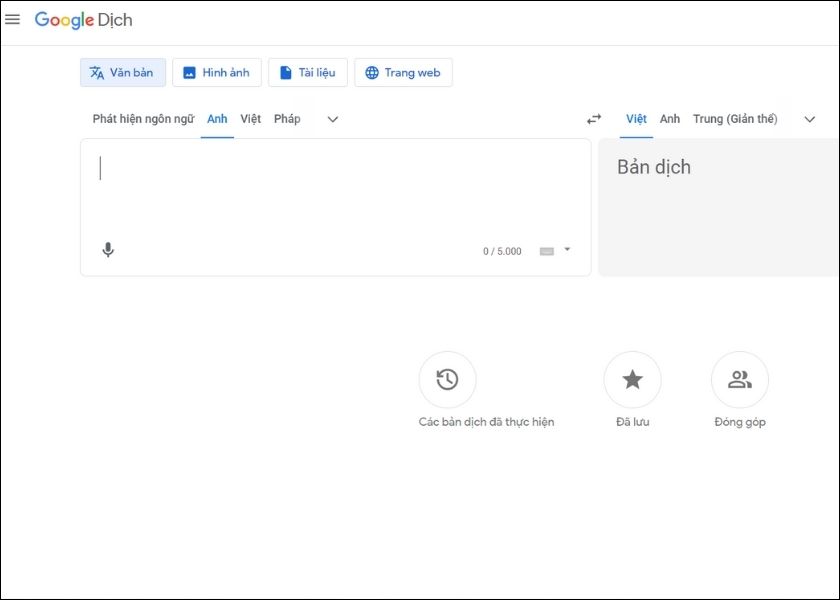Expand the source language dropdown chevron
This screenshot has height=600, width=840.
pos(331,118)
